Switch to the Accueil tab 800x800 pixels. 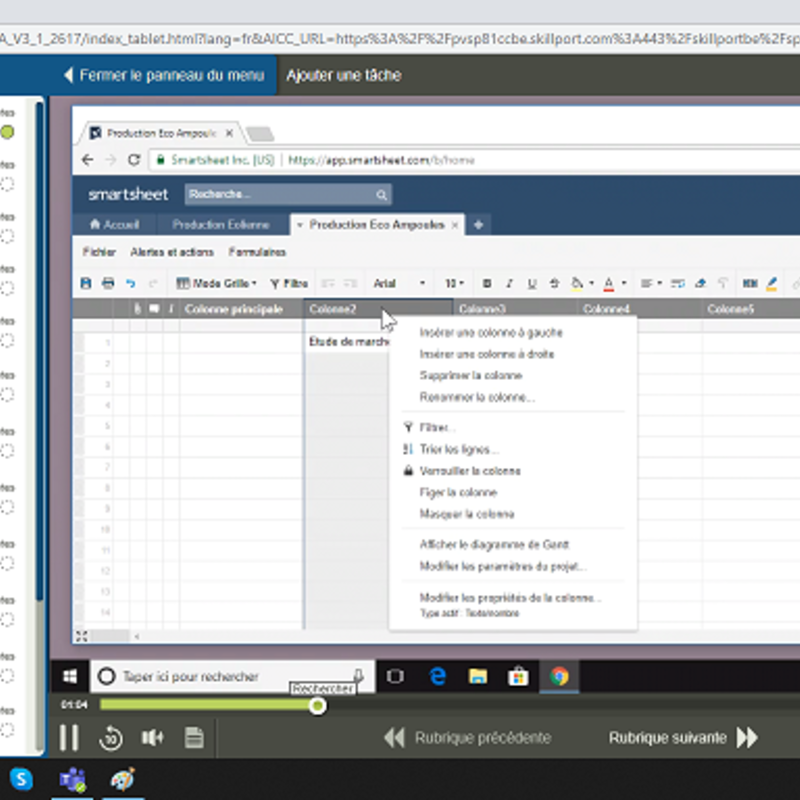[115, 225]
